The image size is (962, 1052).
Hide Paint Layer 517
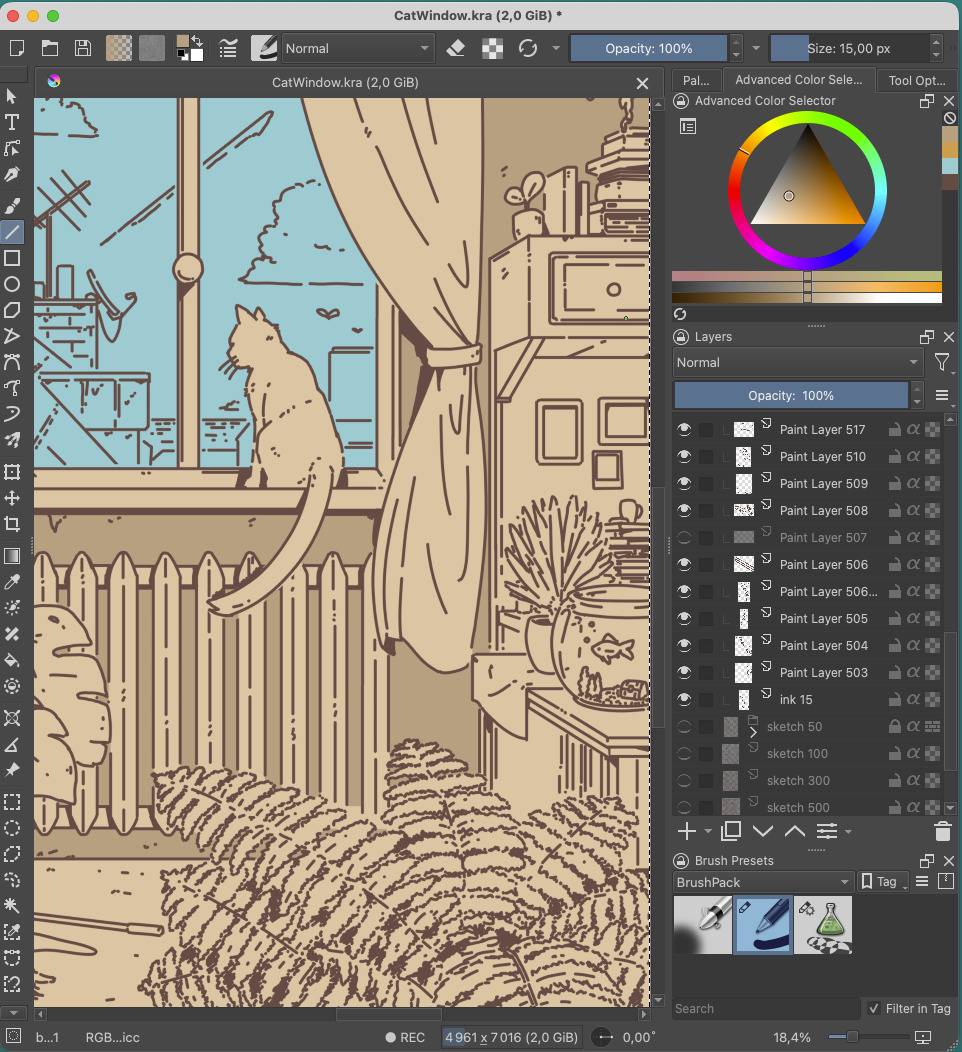point(684,429)
